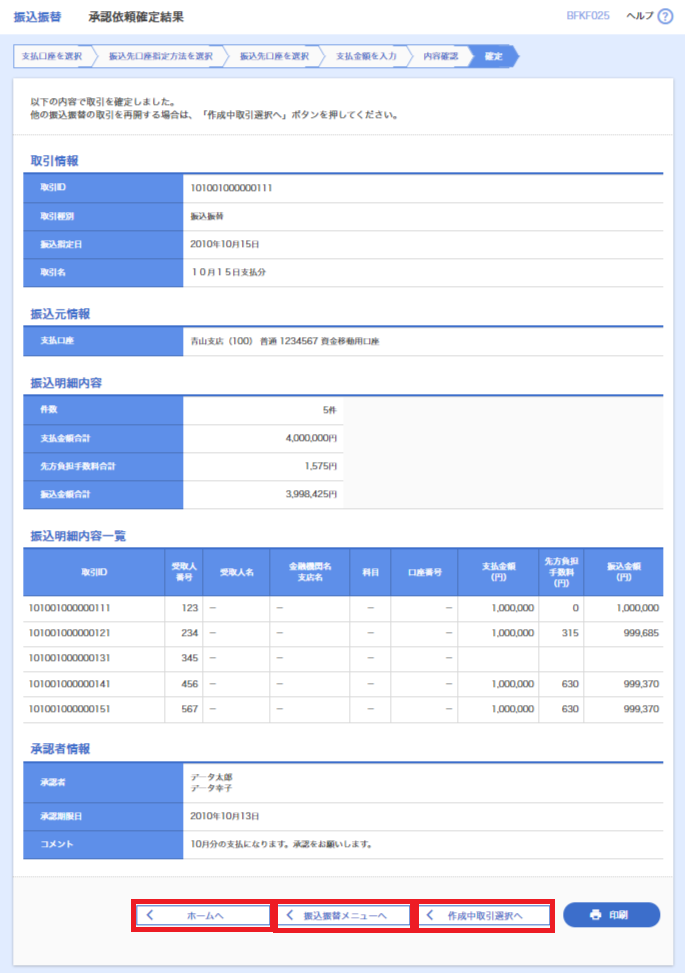Click the 受取人番号 column header
The width and height of the screenshot is (685, 973).
(184, 572)
